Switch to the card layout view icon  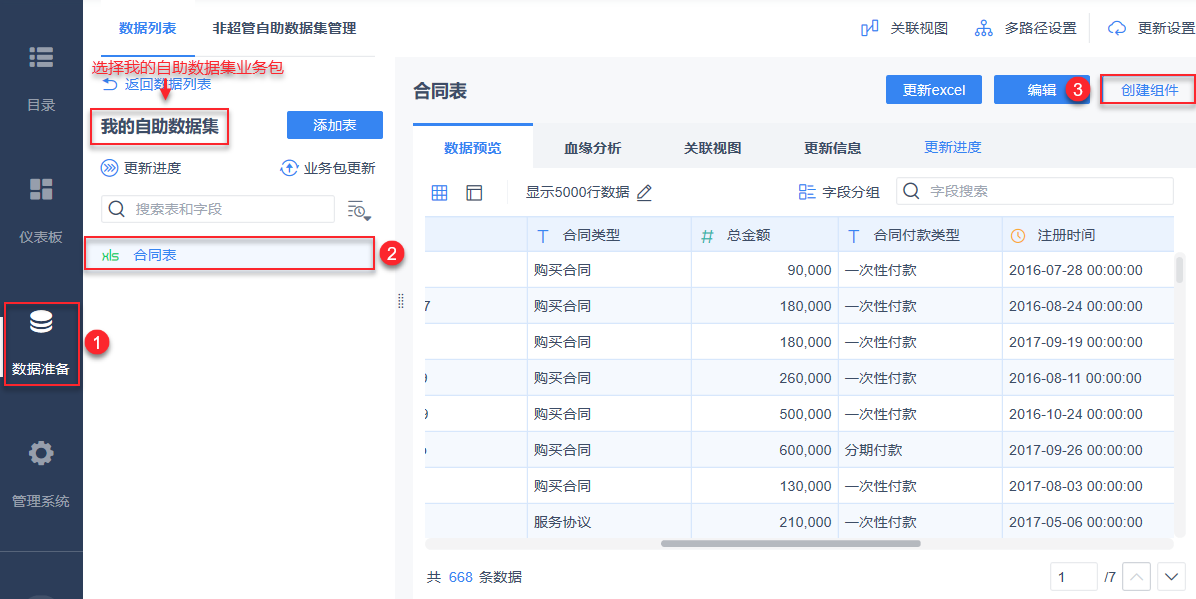coord(474,192)
